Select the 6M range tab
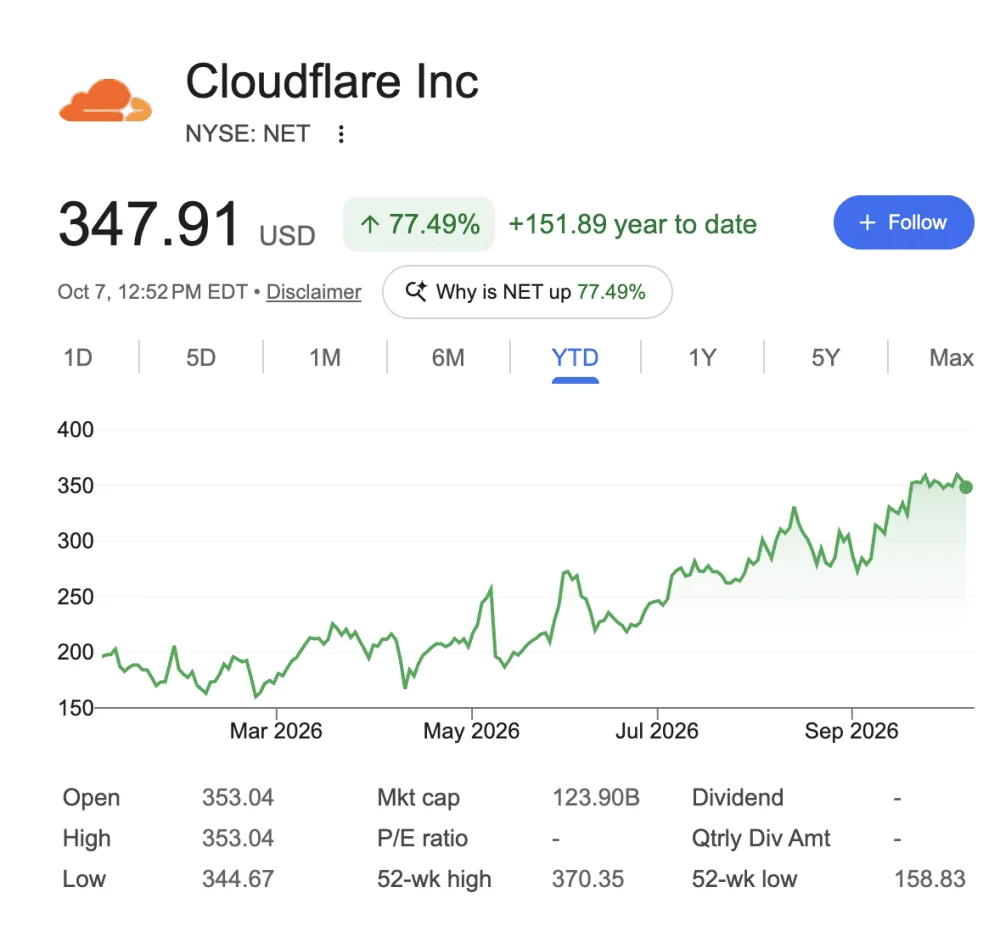 (448, 357)
